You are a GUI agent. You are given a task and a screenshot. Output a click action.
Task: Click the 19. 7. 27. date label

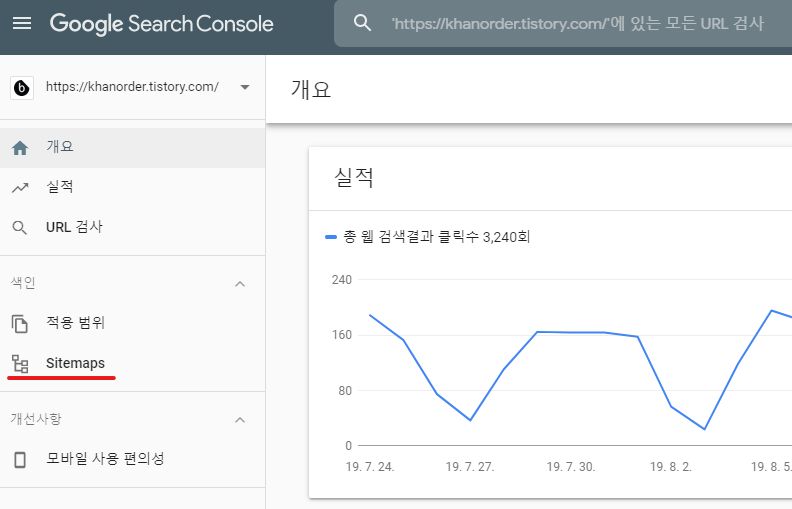click(470, 467)
